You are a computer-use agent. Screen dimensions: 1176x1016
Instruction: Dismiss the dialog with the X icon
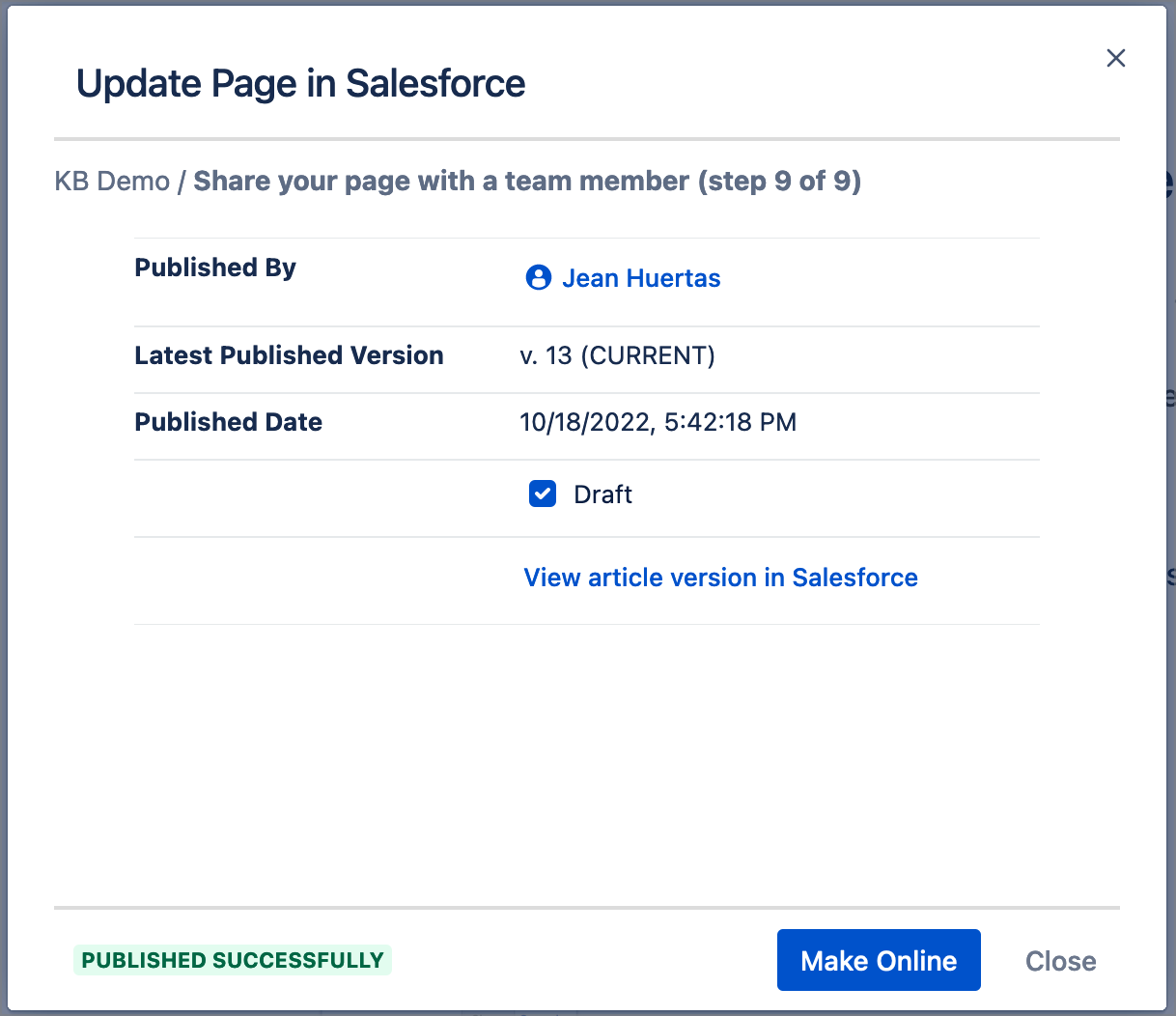pos(1115,58)
